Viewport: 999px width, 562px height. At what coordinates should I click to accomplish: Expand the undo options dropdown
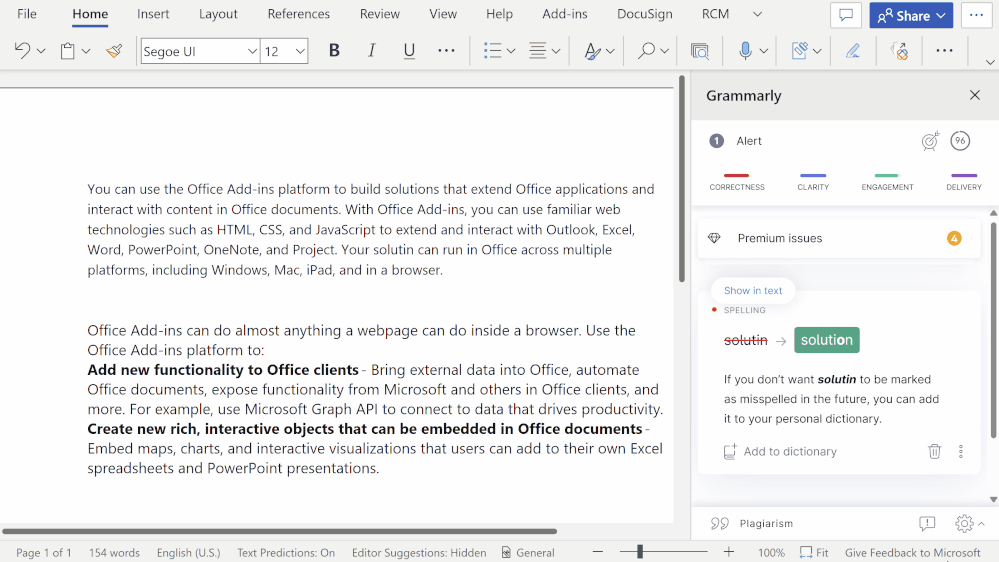click(x=41, y=51)
